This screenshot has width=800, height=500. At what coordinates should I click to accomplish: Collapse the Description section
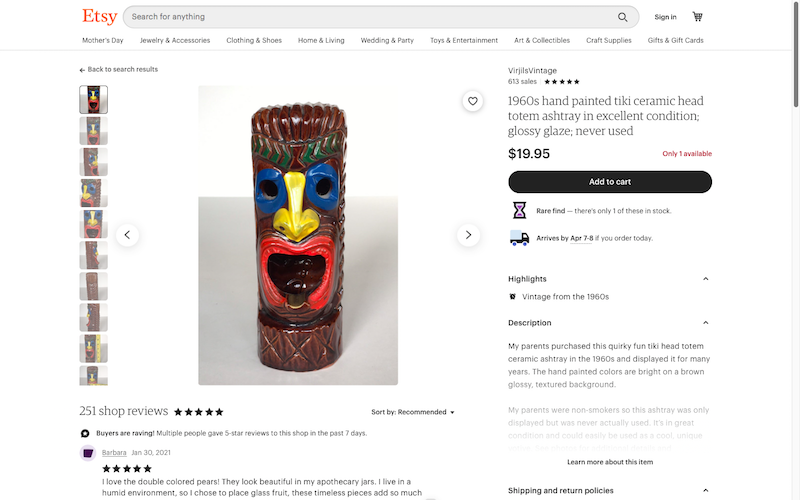(705, 323)
